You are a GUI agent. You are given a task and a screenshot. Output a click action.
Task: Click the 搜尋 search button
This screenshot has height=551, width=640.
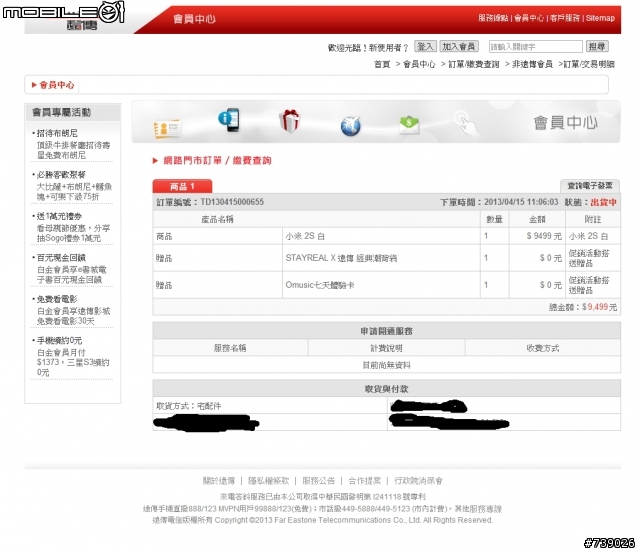[597, 47]
